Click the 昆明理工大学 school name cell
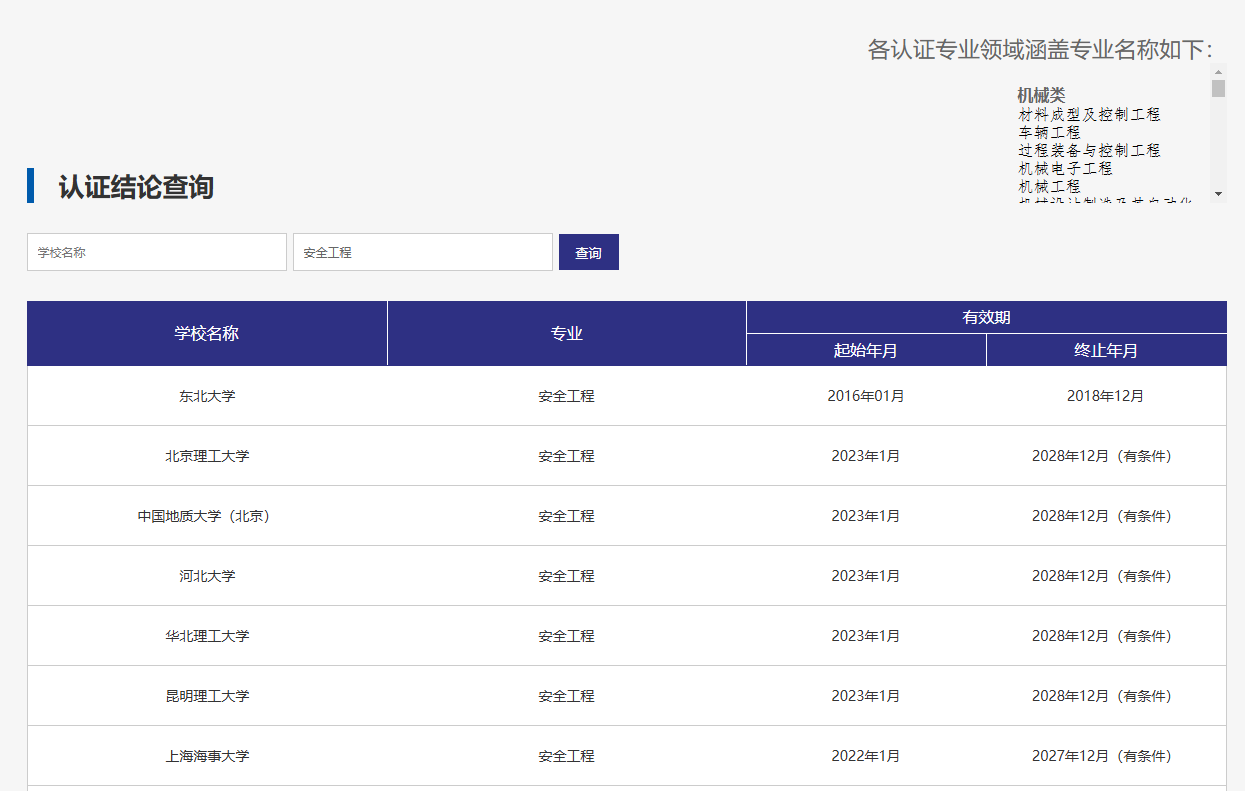Image resolution: width=1245 pixels, height=791 pixels. coord(207,696)
